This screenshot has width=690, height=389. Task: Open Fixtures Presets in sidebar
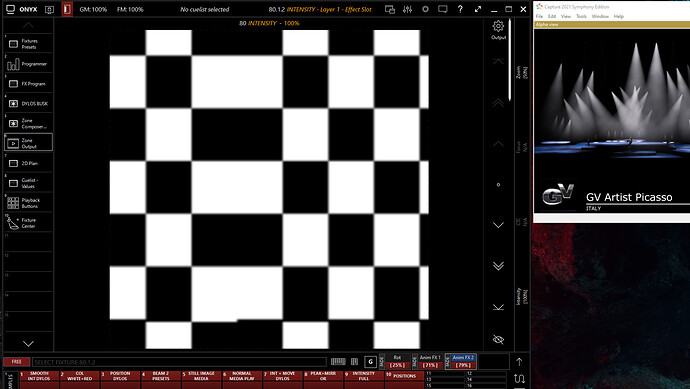pyautogui.click(x=28, y=44)
